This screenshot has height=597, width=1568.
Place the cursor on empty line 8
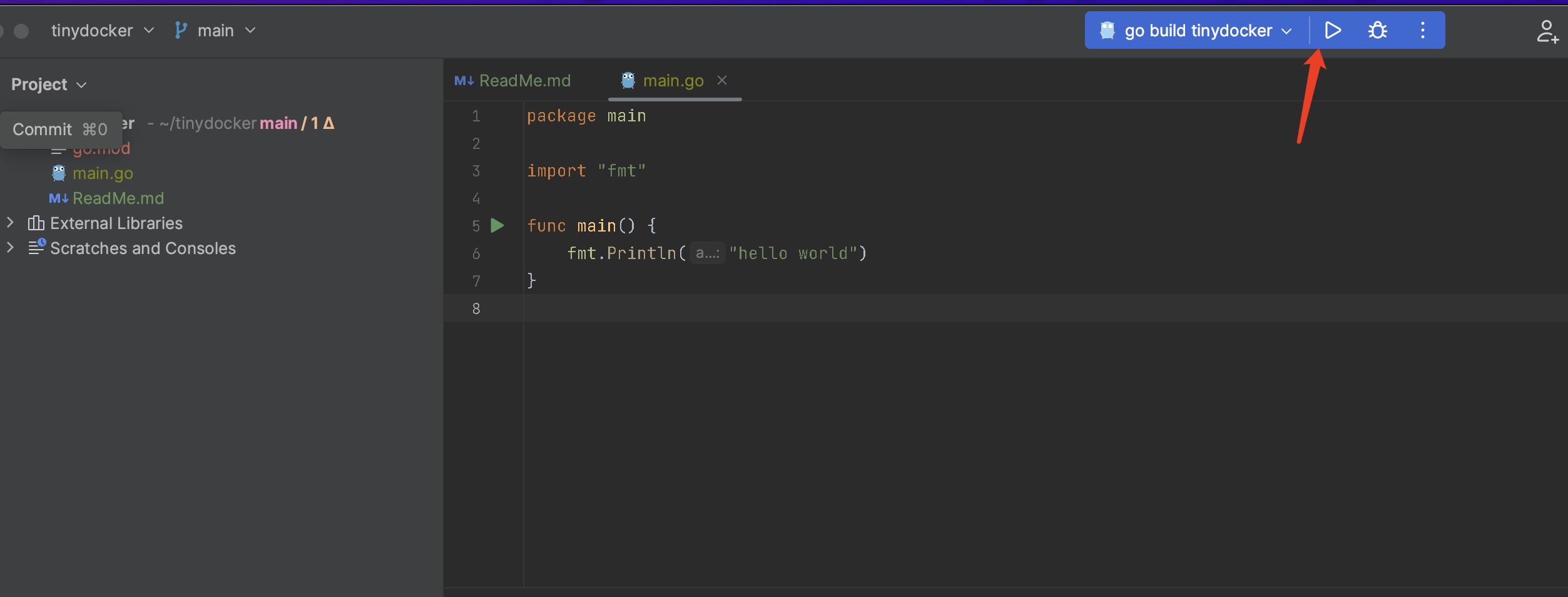[x=751, y=309]
